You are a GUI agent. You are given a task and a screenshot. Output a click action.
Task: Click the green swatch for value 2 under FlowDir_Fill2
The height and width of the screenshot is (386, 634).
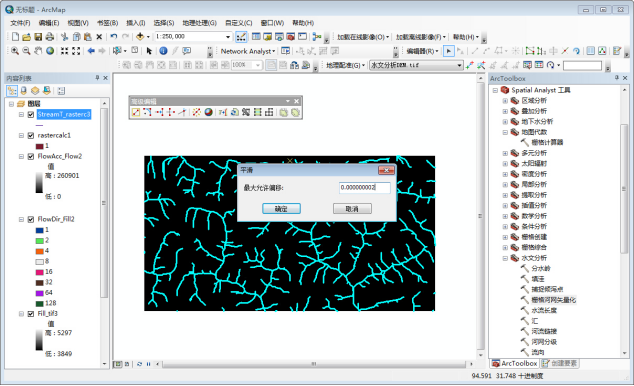39,241
